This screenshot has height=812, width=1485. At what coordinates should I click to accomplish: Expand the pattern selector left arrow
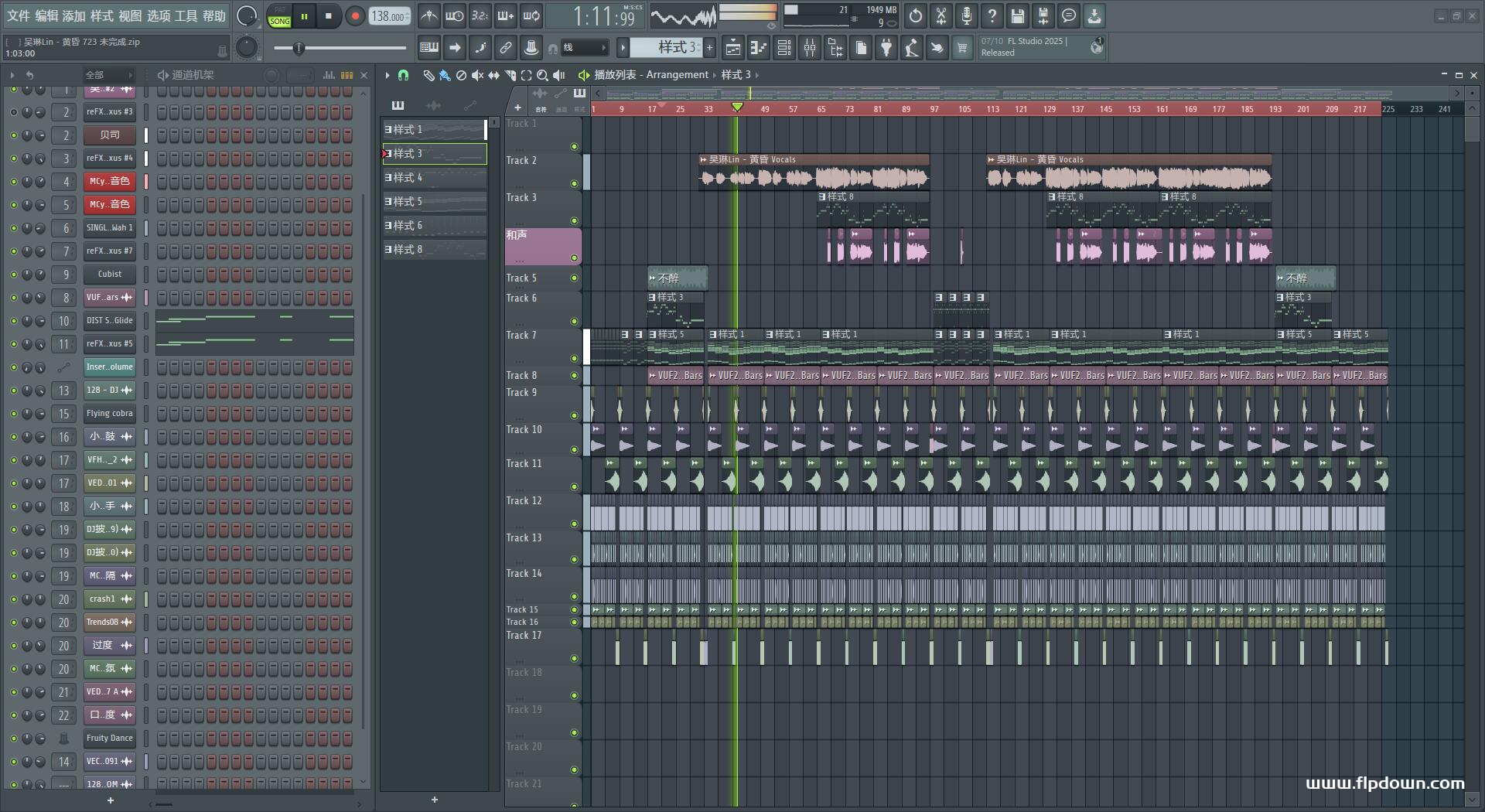tap(623, 48)
